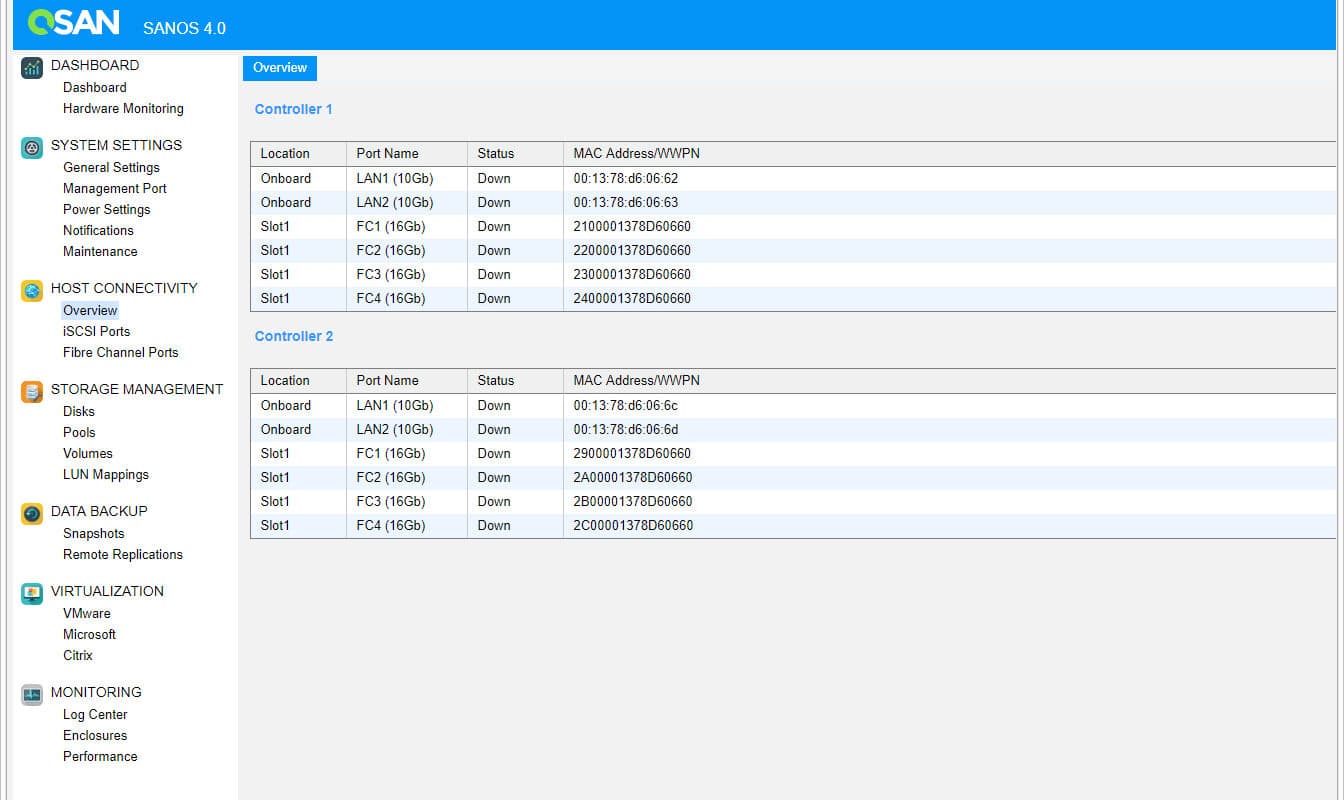Click the Host Connectivity globe icon

32,291
